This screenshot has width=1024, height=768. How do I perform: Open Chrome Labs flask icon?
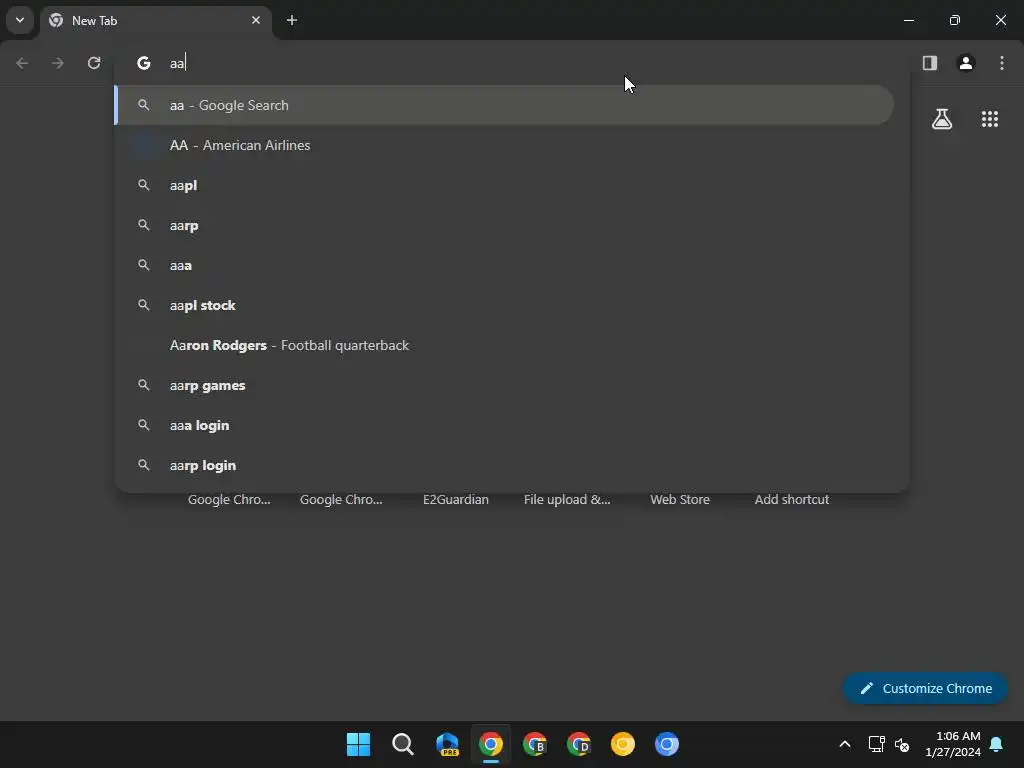[942, 119]
